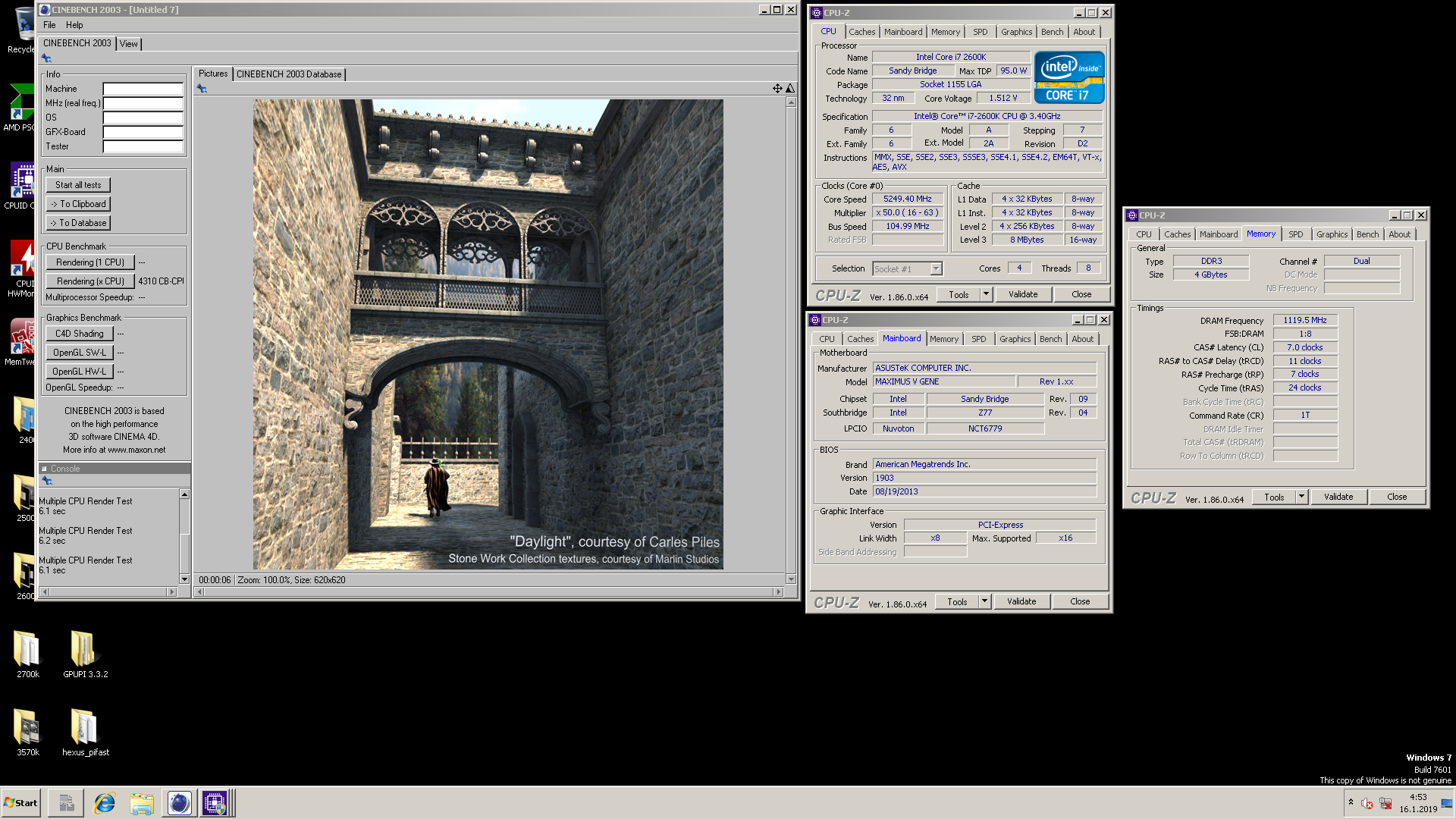Click picture viewer vertical scrollbar up arrow

(x=791, y=102)
